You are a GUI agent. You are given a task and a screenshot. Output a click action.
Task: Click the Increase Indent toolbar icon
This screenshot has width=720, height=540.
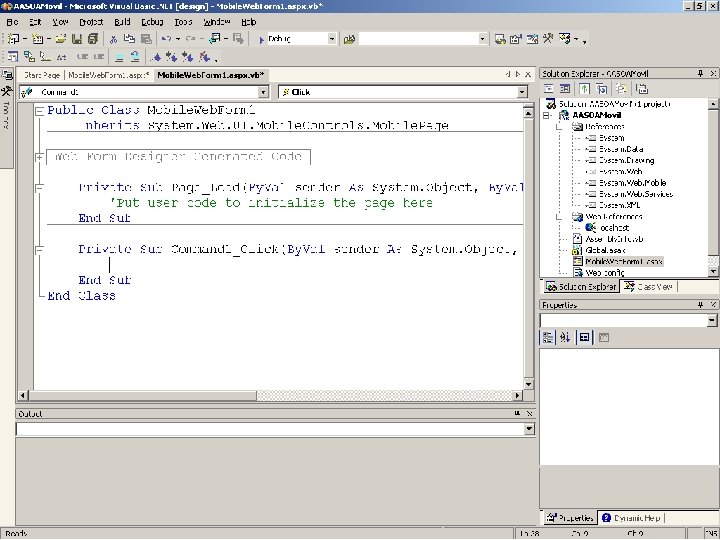click(99, 57)
